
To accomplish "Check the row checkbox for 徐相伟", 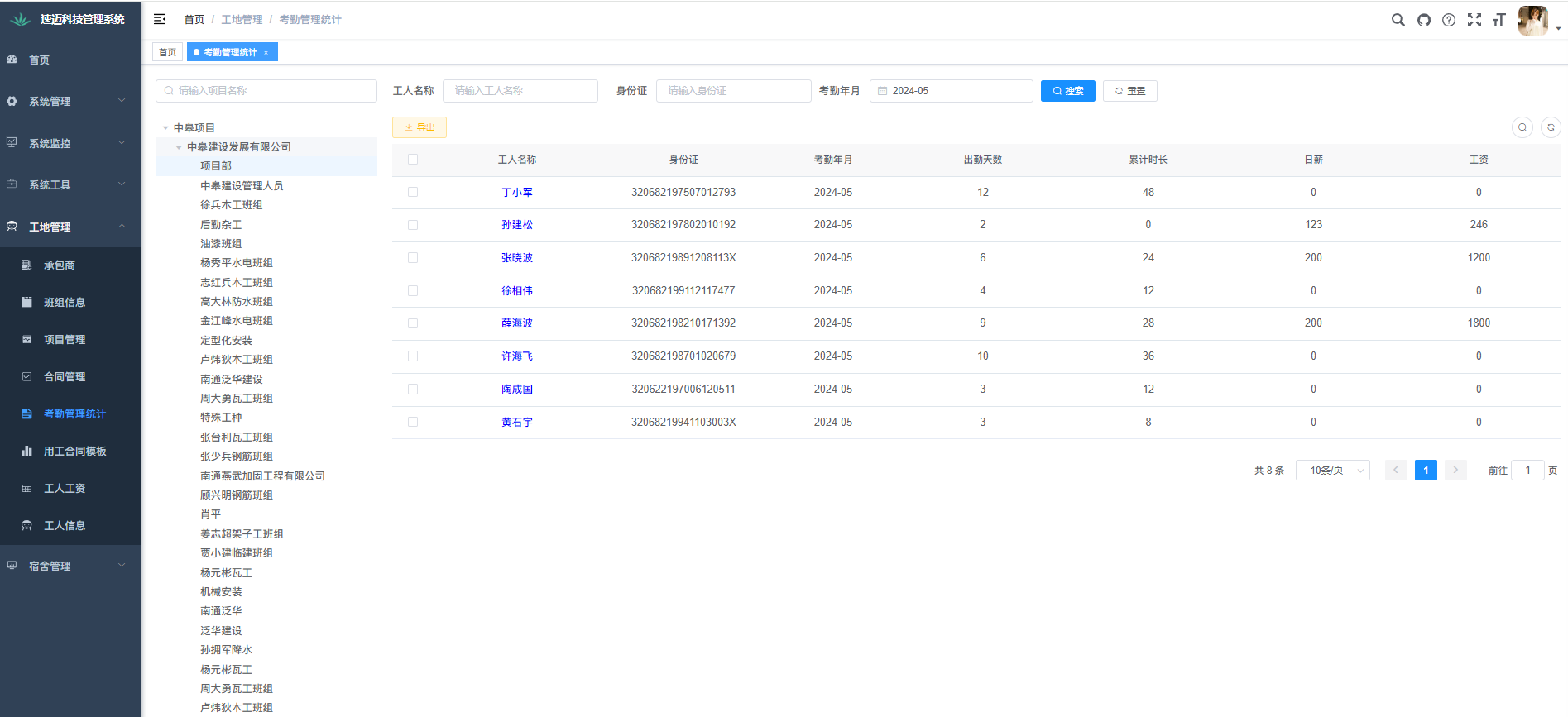I will 413,290.
